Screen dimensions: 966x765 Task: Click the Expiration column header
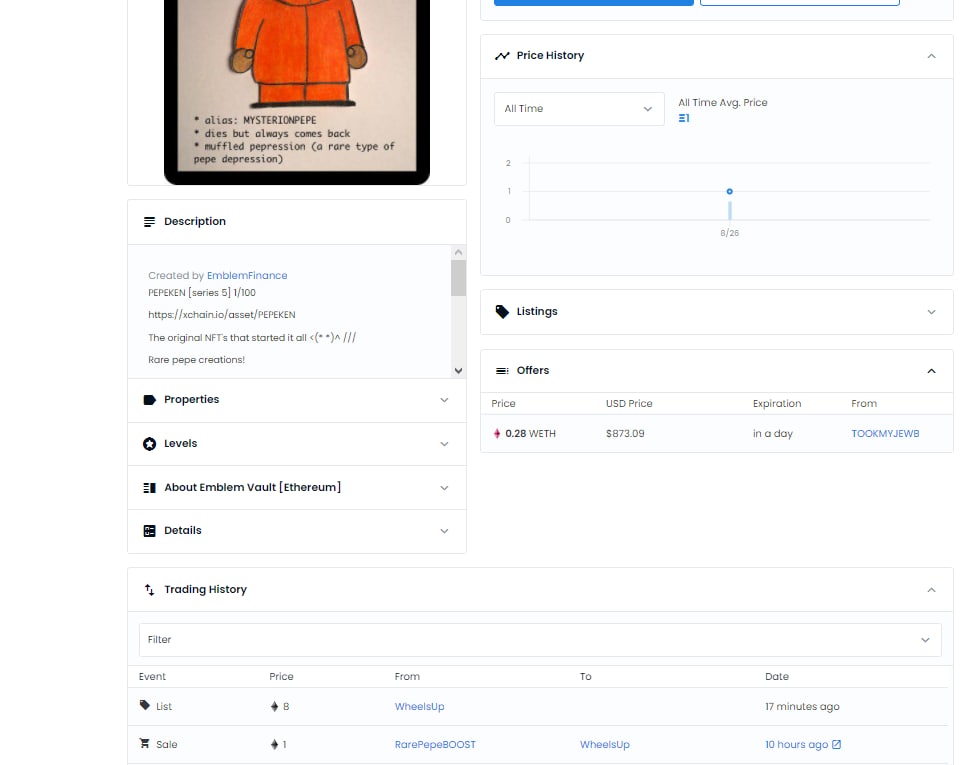click(x=777, y=403)
